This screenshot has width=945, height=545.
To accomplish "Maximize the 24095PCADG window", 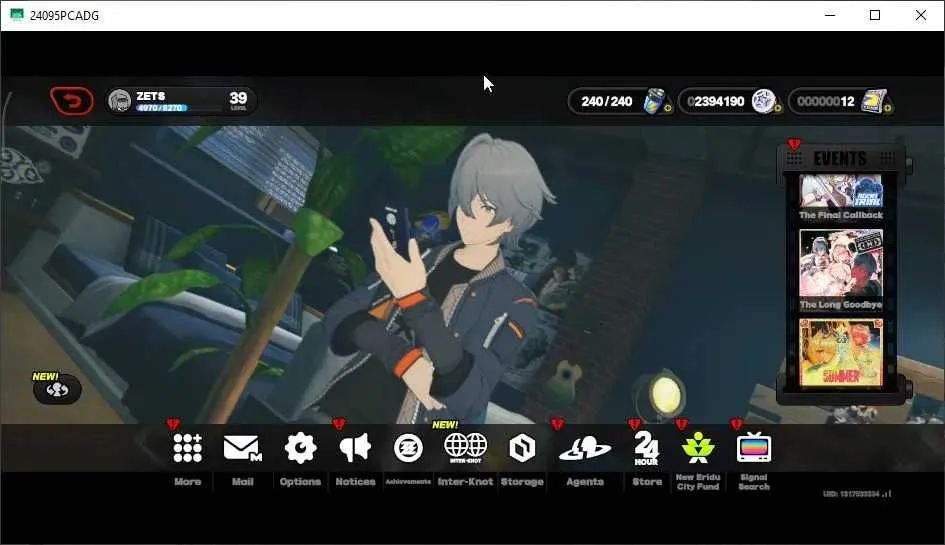I will tap(875, 15).
